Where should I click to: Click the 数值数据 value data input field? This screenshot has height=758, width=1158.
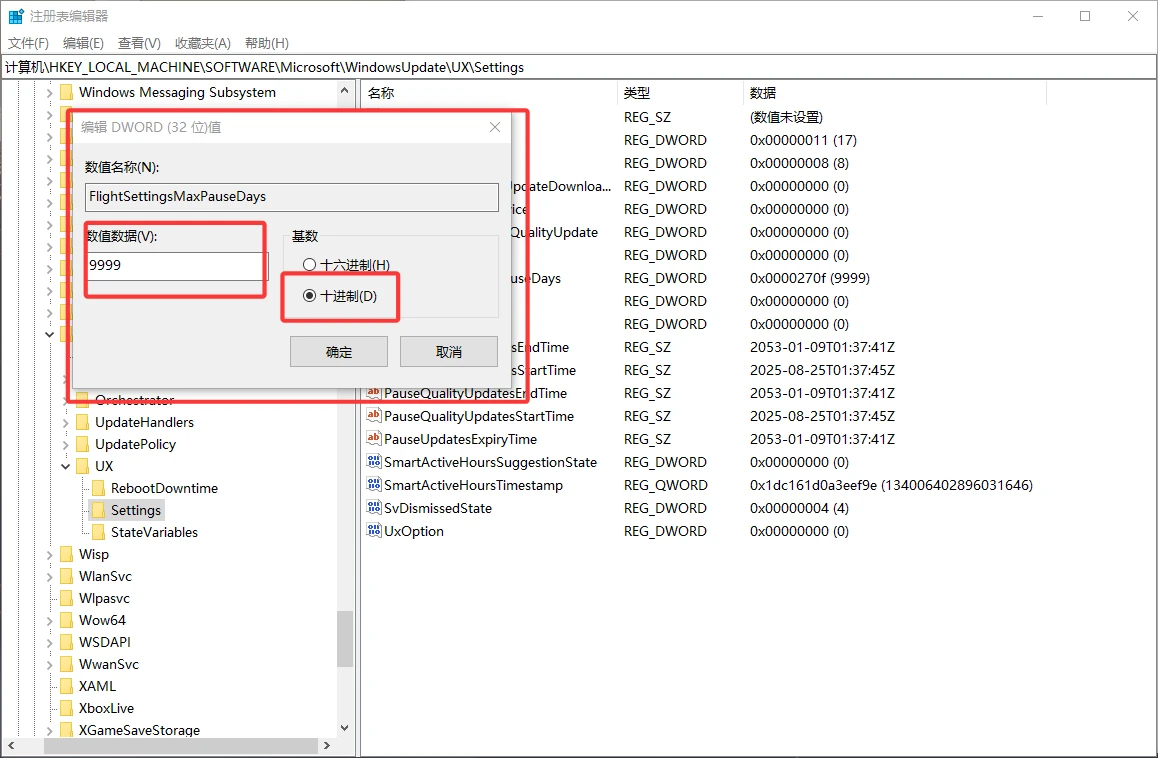pyautogui.click(x=177, y=266)
